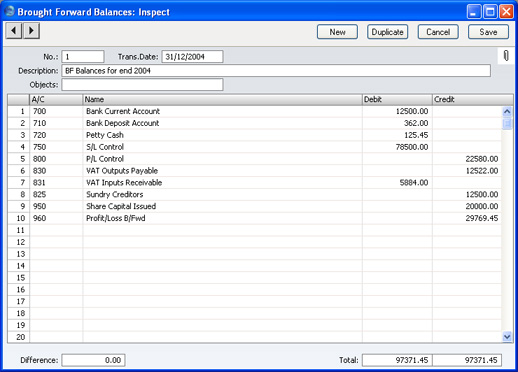Select row number 5
The width and height of the screenshot is (518, 372).
(x=19, y=159)
